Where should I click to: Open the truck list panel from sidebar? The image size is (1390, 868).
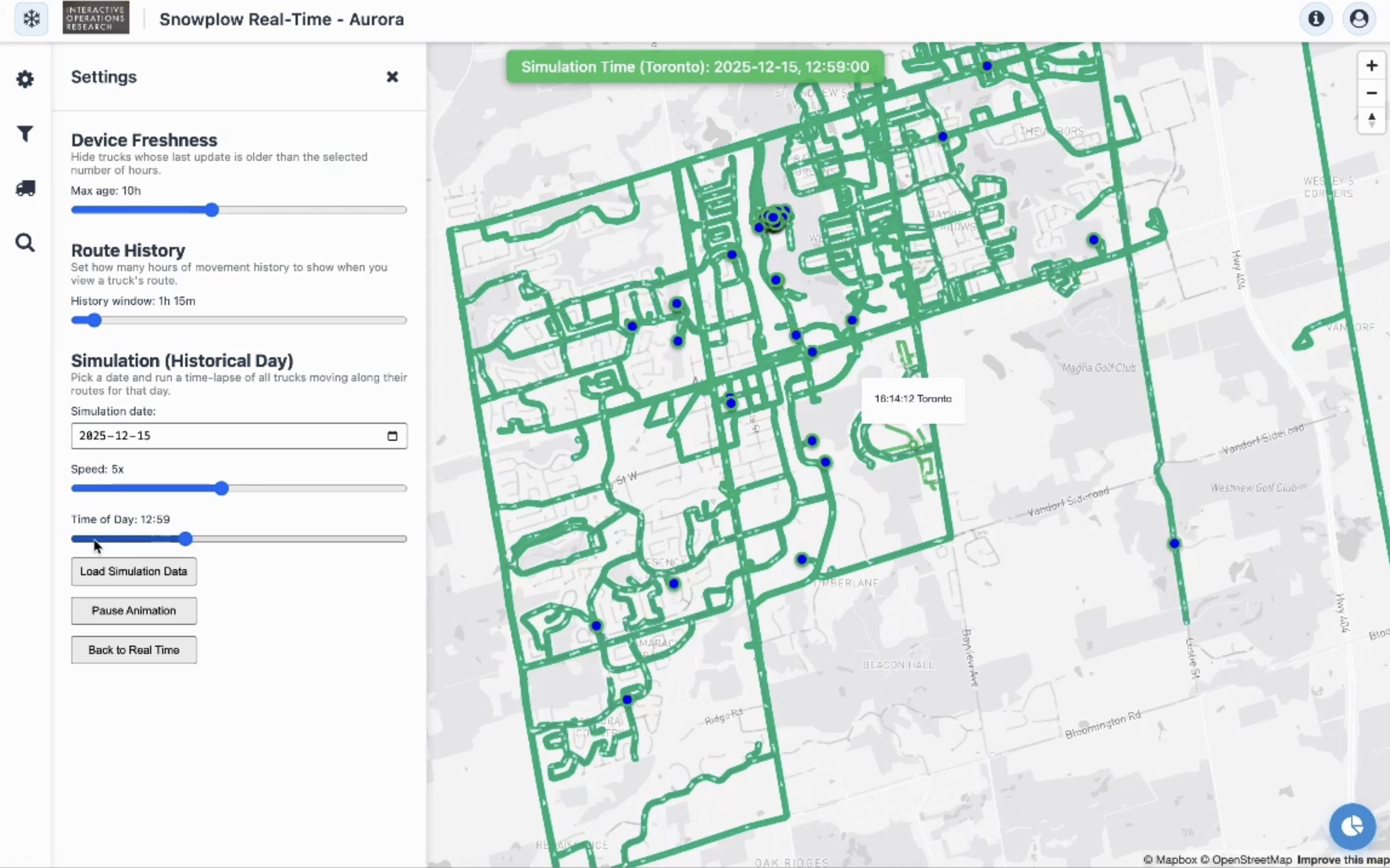(x=25, y=188)
